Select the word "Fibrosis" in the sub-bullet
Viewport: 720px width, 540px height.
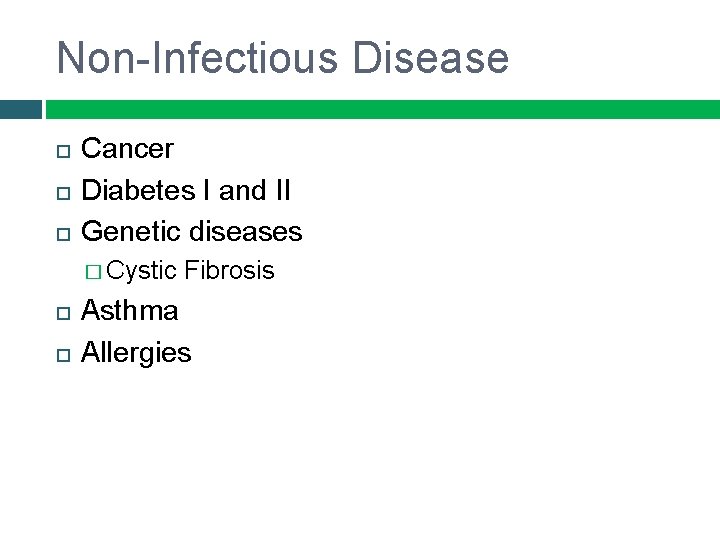[x=229, y=271]
